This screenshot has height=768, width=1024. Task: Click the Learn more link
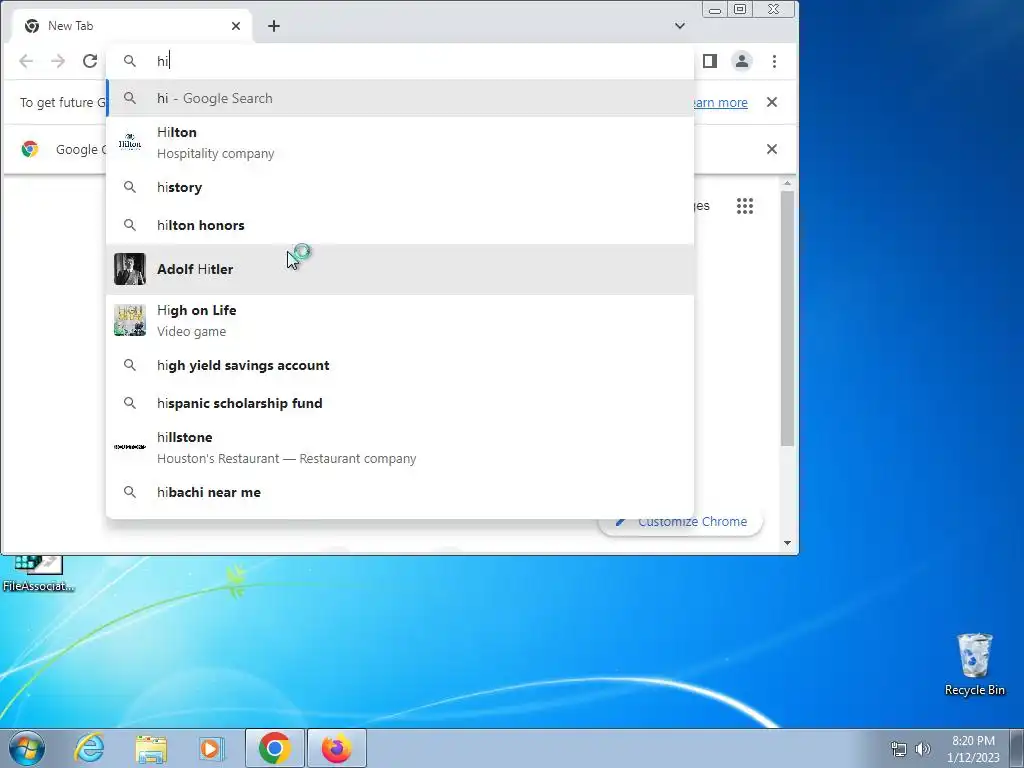[721, 103]
